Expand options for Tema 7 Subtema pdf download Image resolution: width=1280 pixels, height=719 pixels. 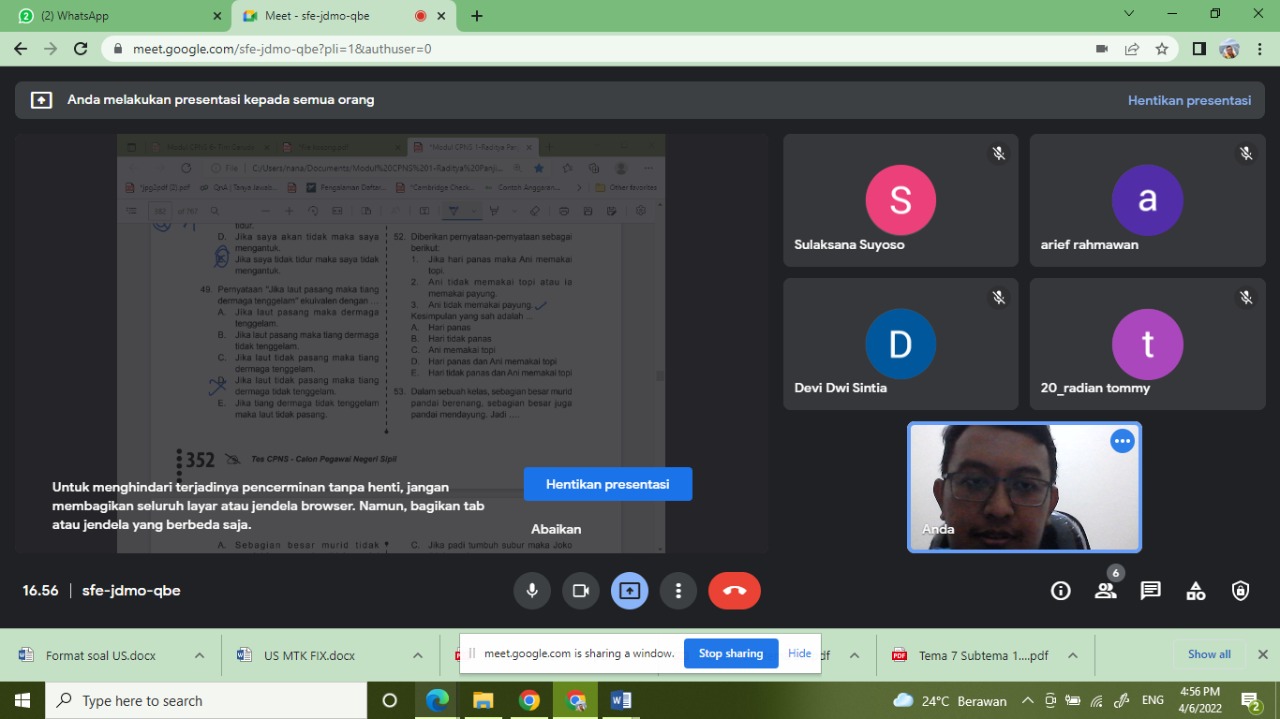1072,656
